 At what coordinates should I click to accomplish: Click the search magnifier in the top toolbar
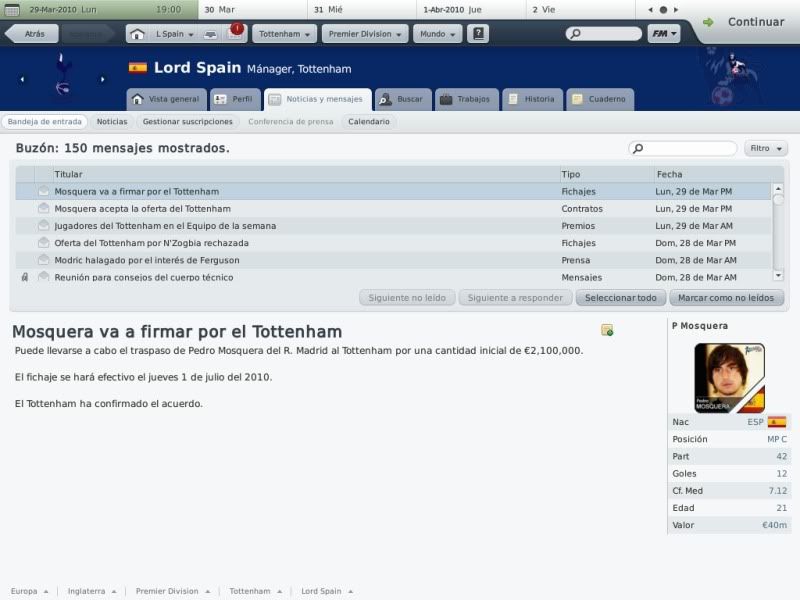click(576, 34)
